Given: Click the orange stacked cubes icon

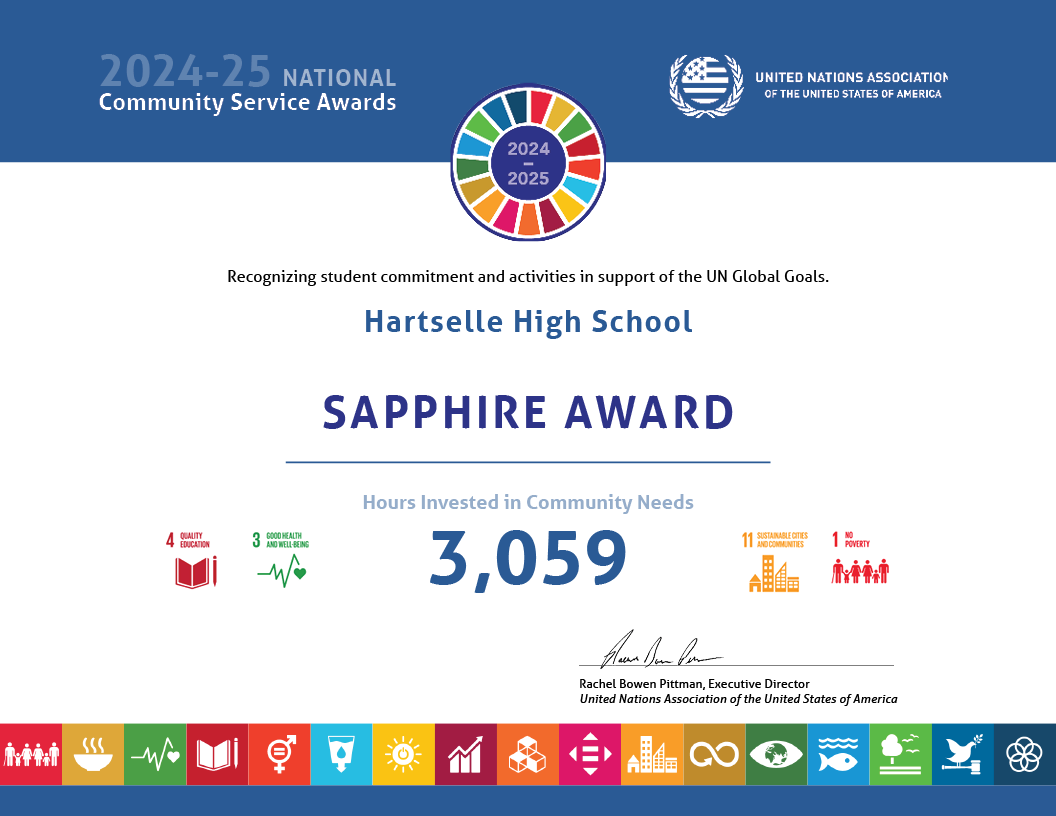Looking at the screenshot, I should click(x=528, y=754).
